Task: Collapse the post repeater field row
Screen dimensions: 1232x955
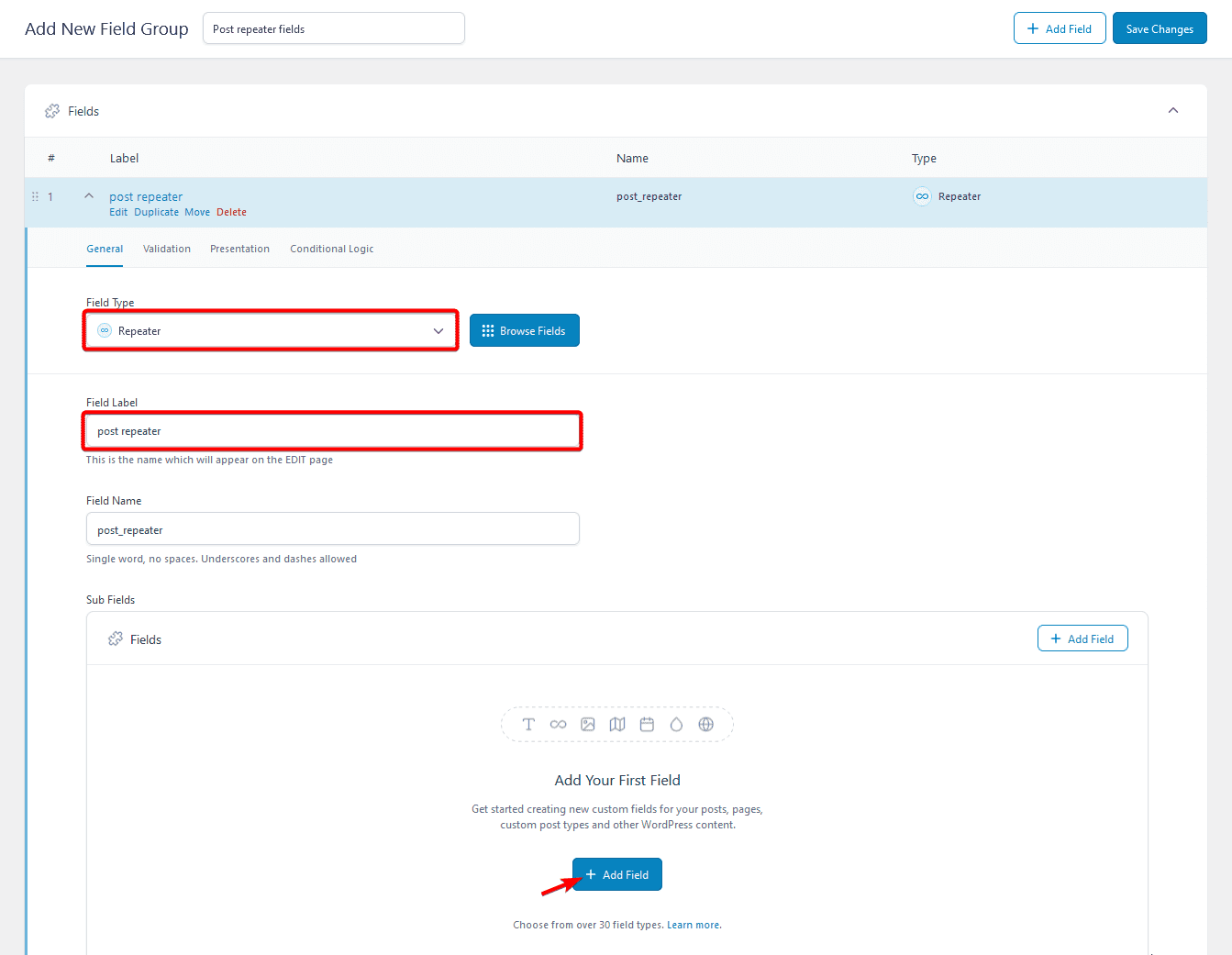Action: click(88, 194)
